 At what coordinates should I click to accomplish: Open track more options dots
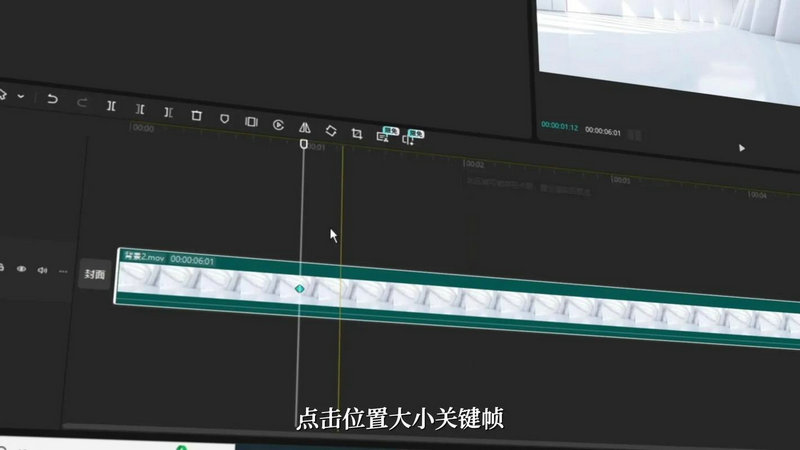point(63,271)
